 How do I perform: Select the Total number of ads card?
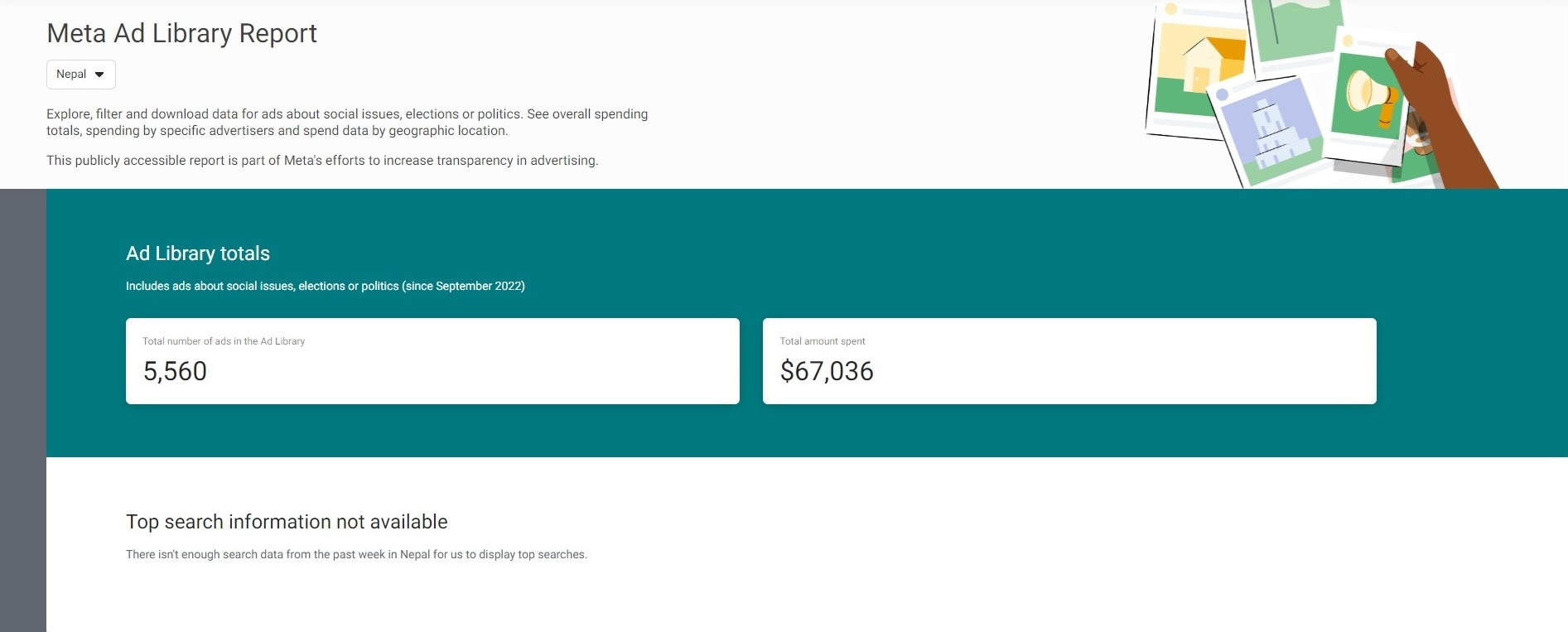tap(432, 361)
